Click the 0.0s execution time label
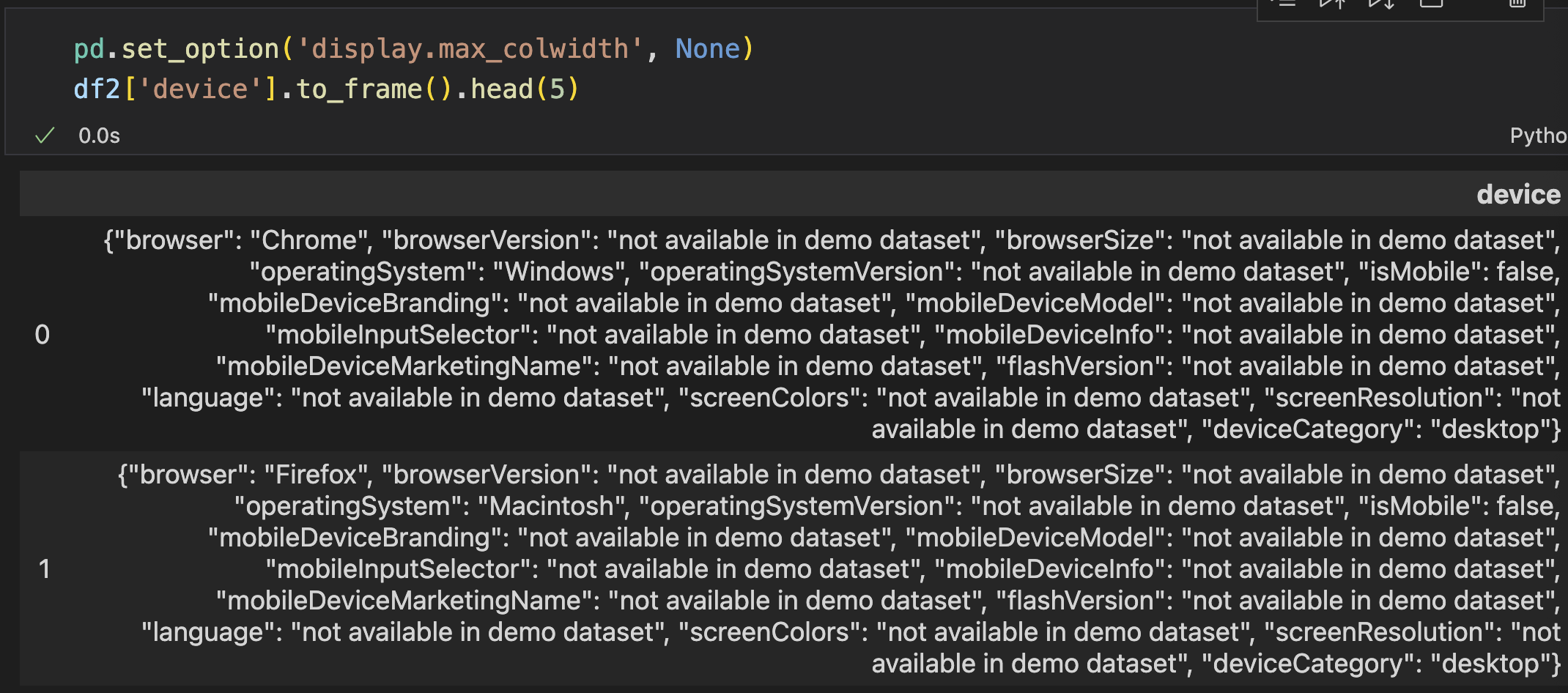Screen dimensions: 1568x693 pos(99,136)
